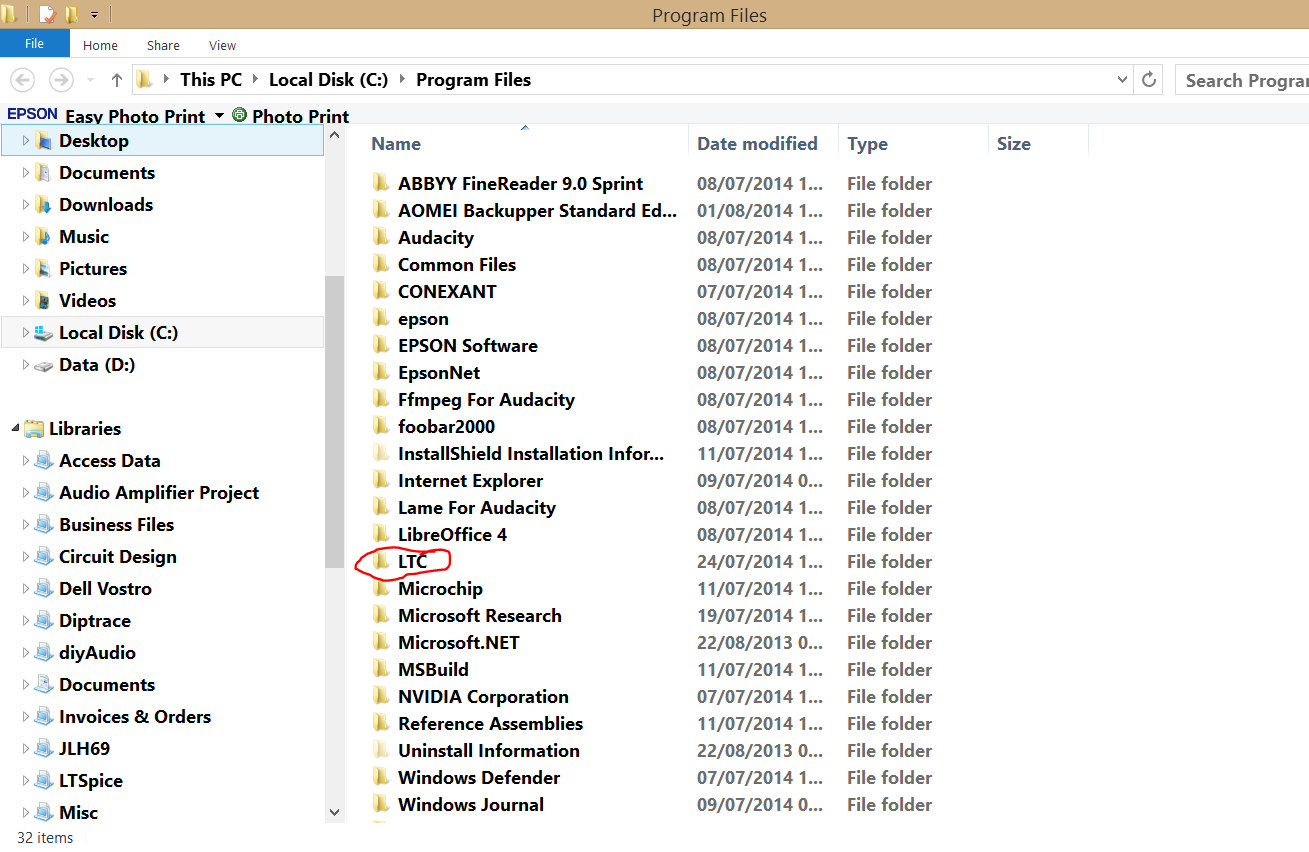Go up one folder level
Screen dimensions: 1309x852
click(x=117, y=80)
